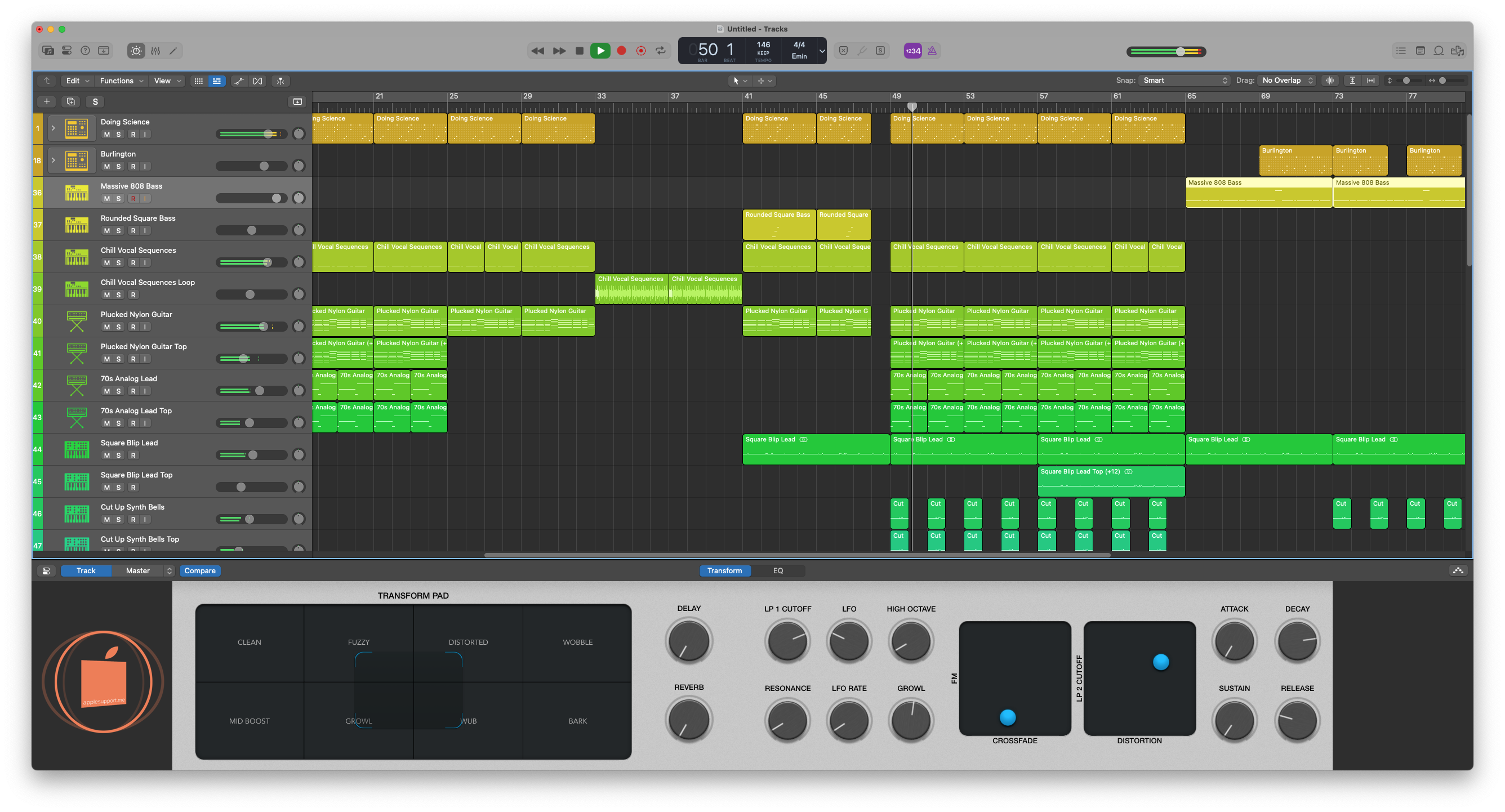Image resolution: width=1505 pixels, height=812 pixels.
Task: Click the DELAY knob
Action: click(x=689, y=641)
